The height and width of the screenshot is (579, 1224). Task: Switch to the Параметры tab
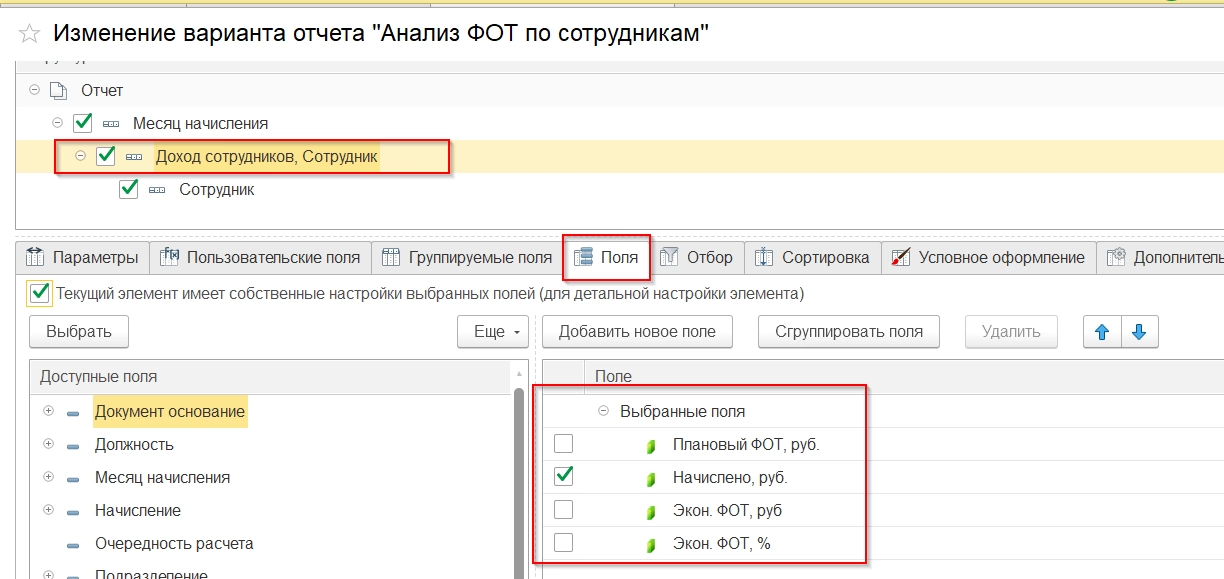(83, 257)
